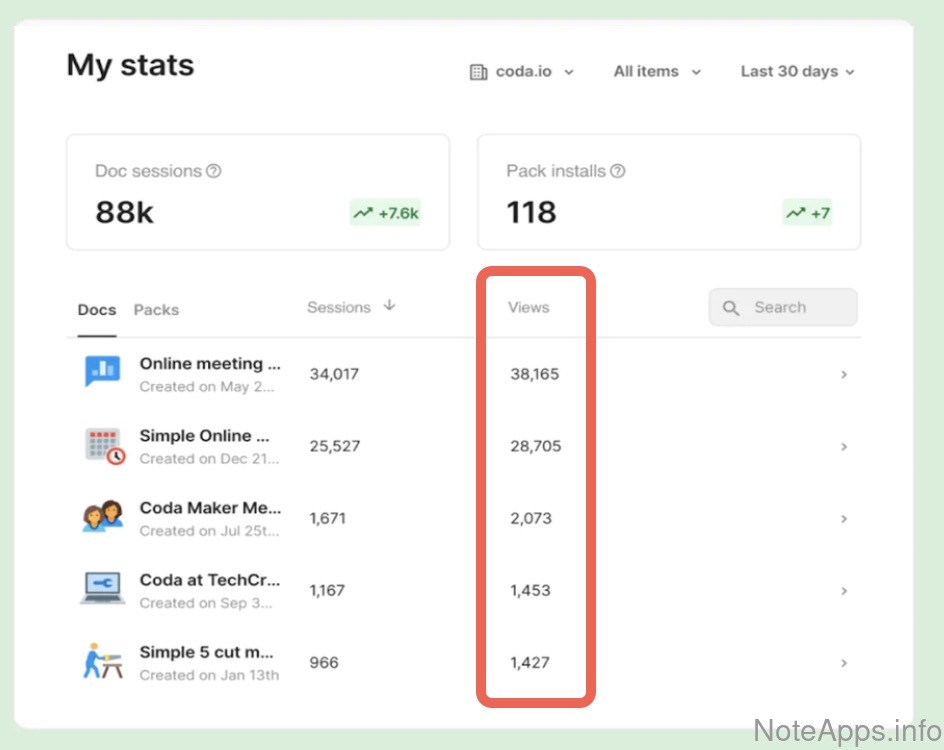Image resolution: width=944 pixels, height=750 pixels.
Task: Open the All items filter dropdown
Action: coord(657,72)
